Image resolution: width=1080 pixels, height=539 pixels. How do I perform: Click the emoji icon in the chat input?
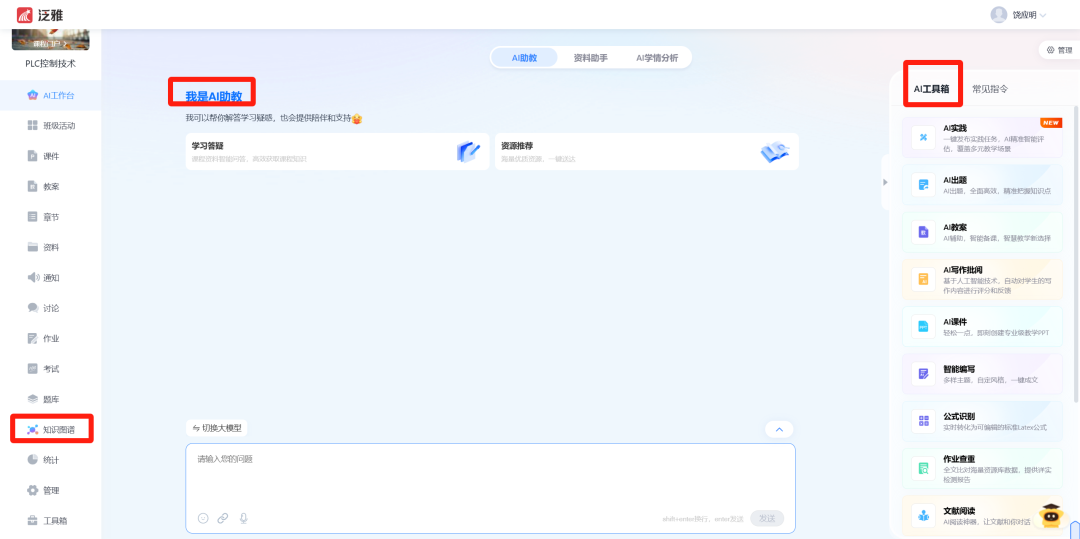pyautogui.click(x=203, y=518)
